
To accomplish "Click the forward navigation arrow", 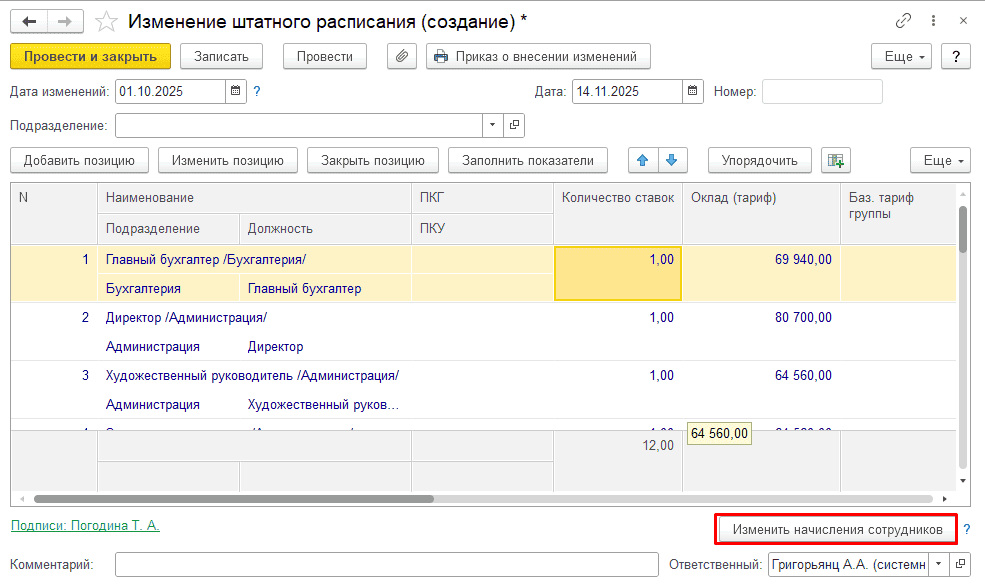I will point(65,21).
